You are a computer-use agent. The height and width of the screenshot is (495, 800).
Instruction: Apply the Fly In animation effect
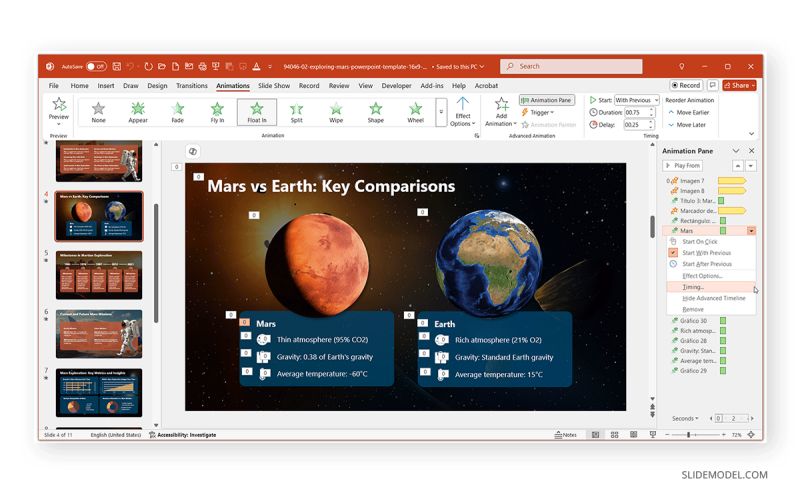tap(217, 112)
